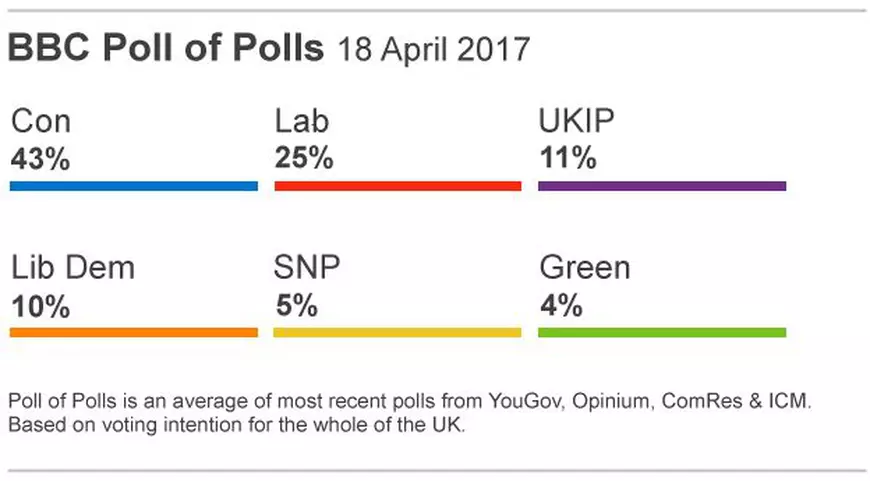Click the "Con" party label
The image size is (870, 481).
click(x=41, y=122)
